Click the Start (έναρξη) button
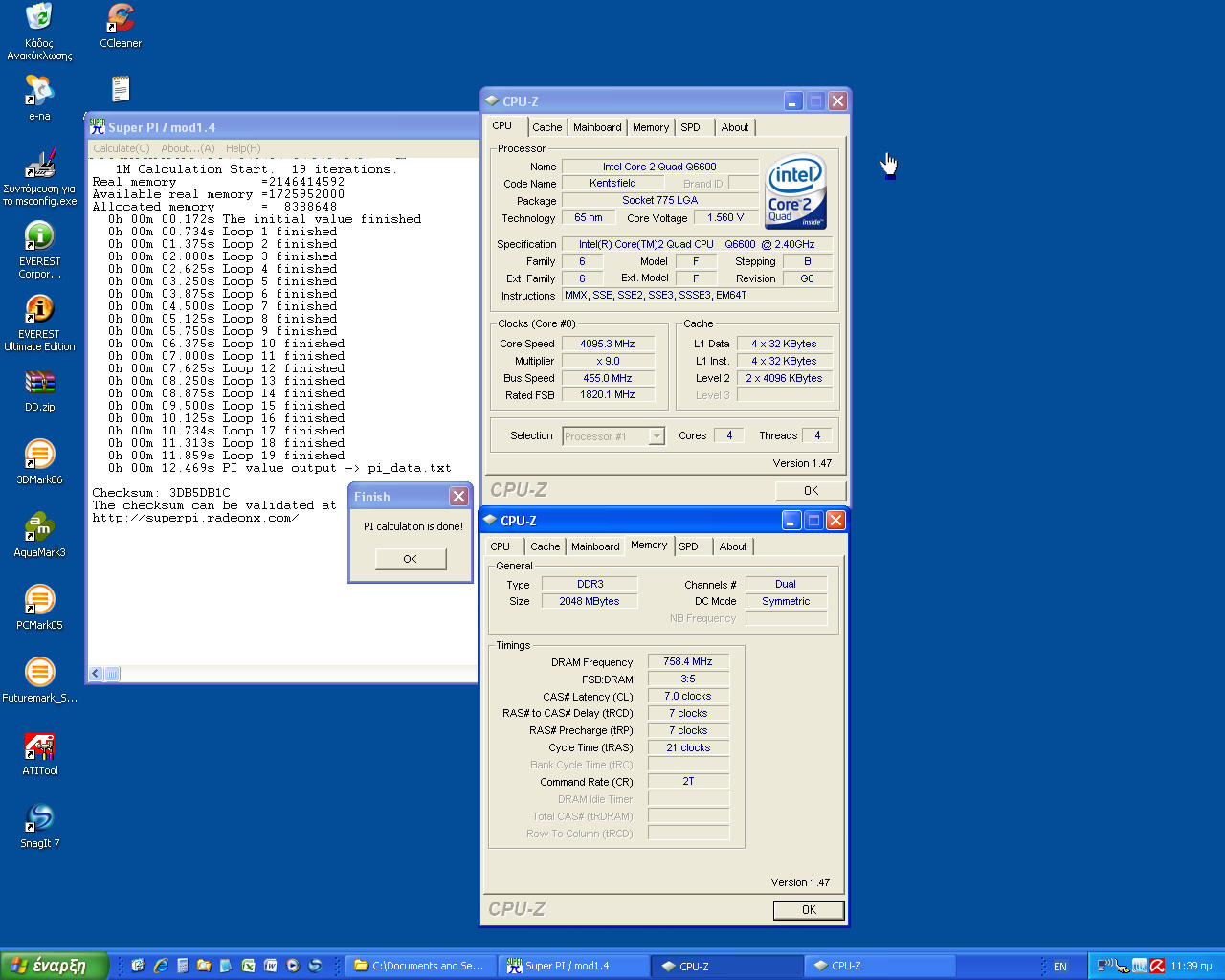 tap(55, 966)
